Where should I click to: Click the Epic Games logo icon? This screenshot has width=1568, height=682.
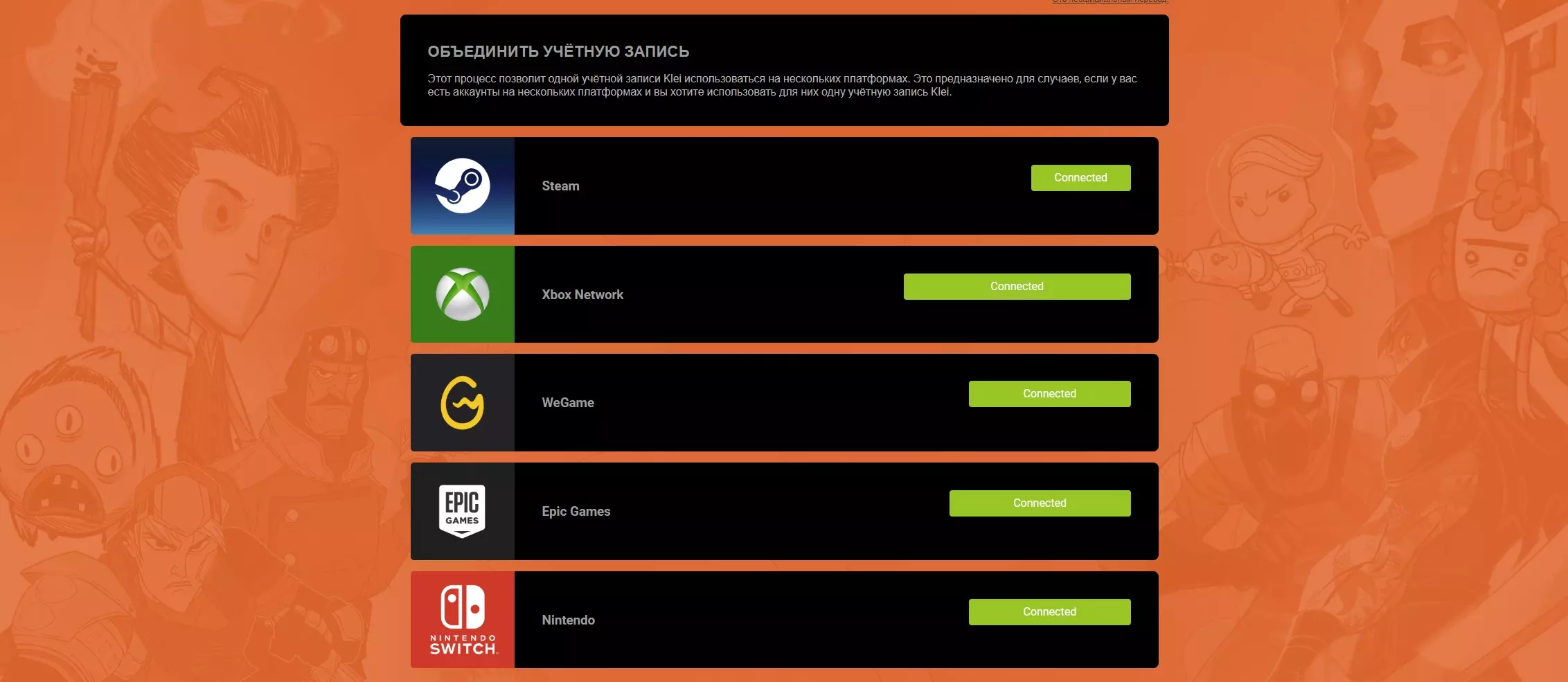pos(463,511)
